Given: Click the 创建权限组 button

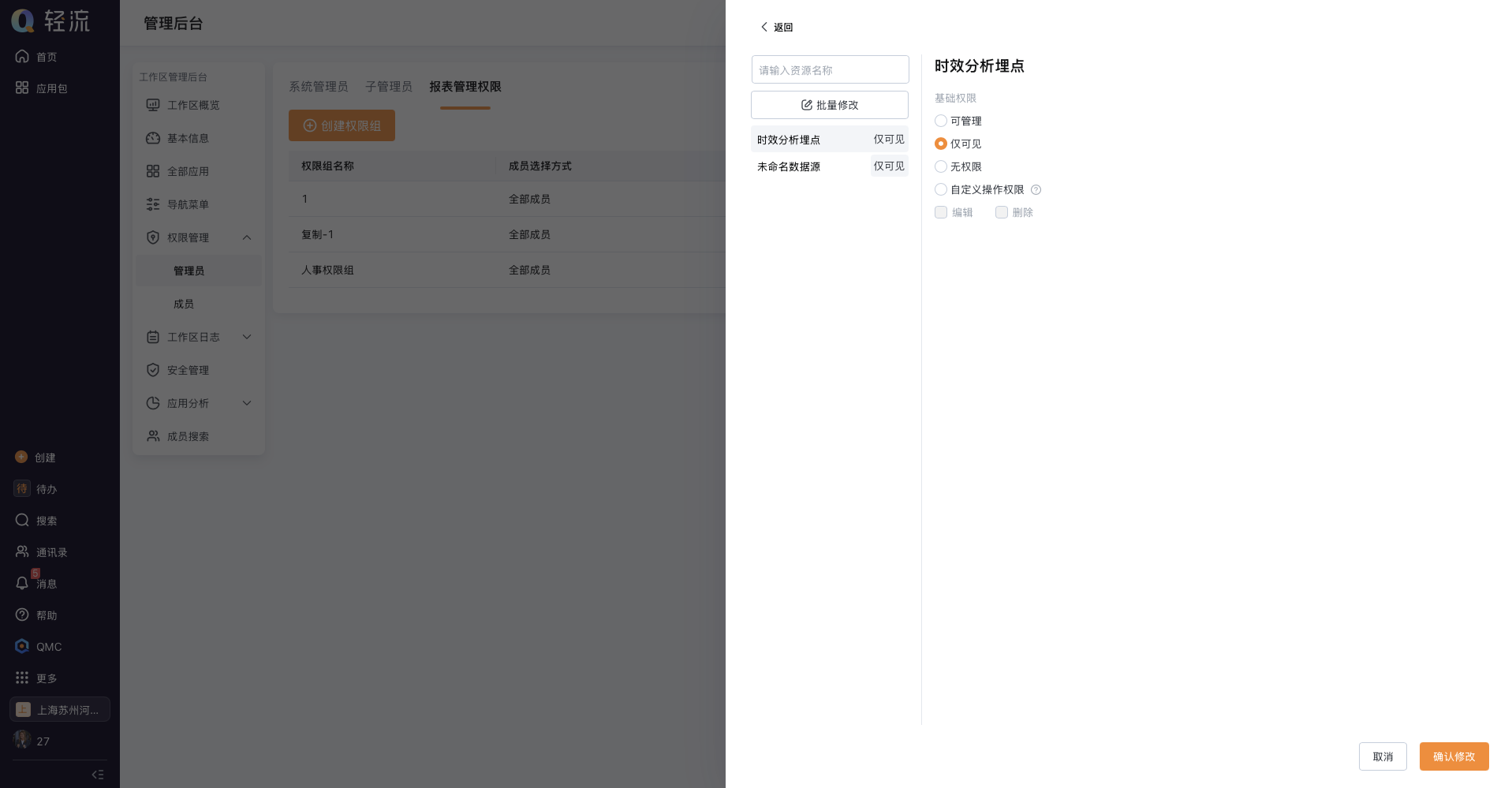Looking at the screenshot, I should pyautogui.click(x=342, y=125).
